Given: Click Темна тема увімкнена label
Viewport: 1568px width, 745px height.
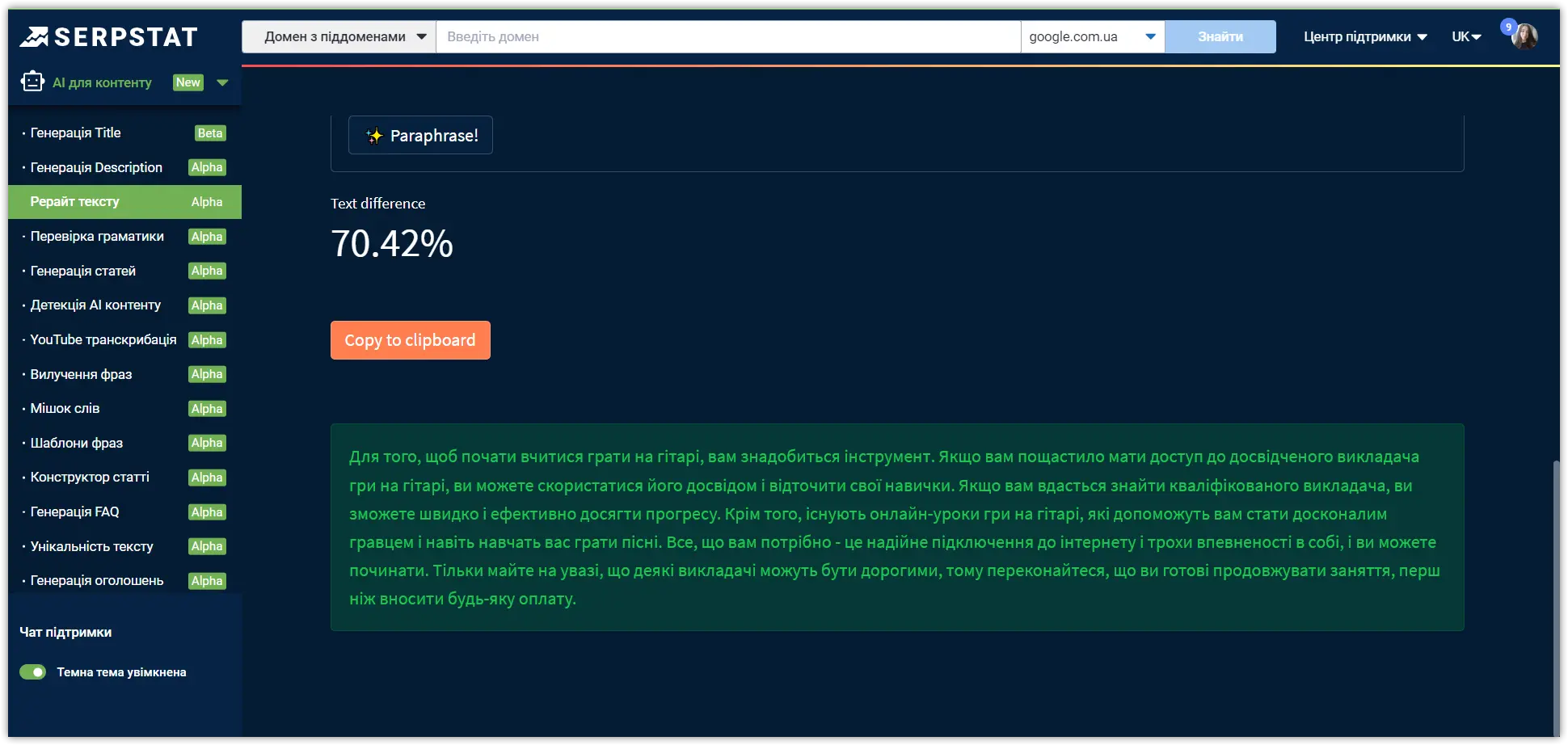Looking at the screenshot, I should pos(121,672).
